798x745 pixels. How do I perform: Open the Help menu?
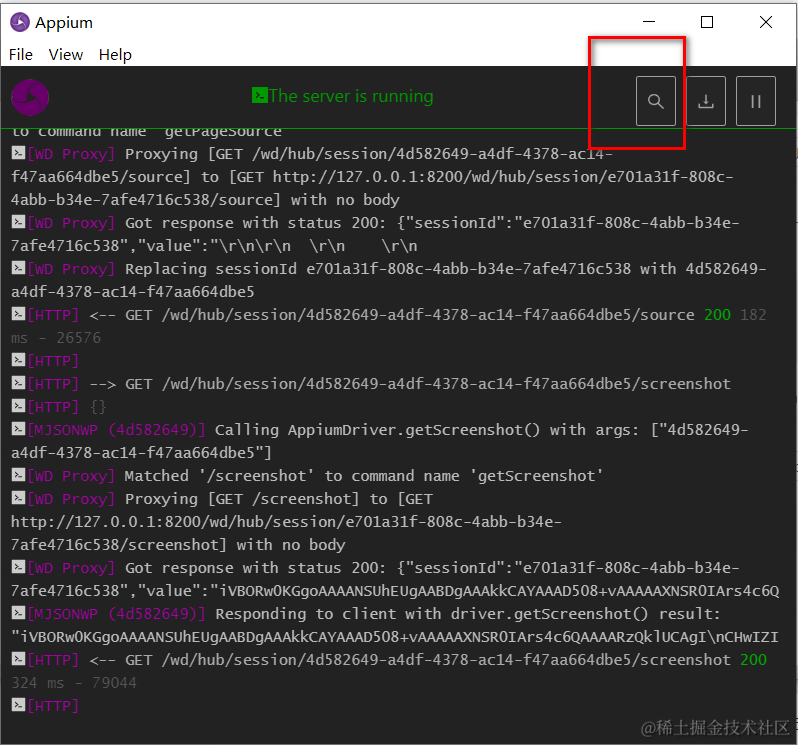(x=115, y=54)
